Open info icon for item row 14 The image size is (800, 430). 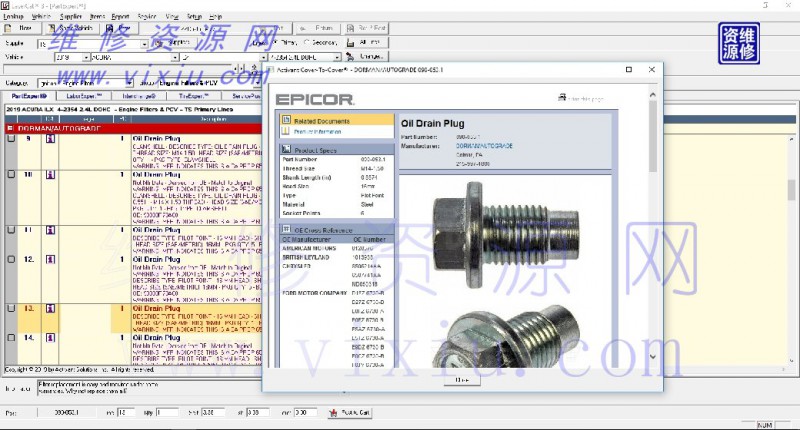click(50, 338)
